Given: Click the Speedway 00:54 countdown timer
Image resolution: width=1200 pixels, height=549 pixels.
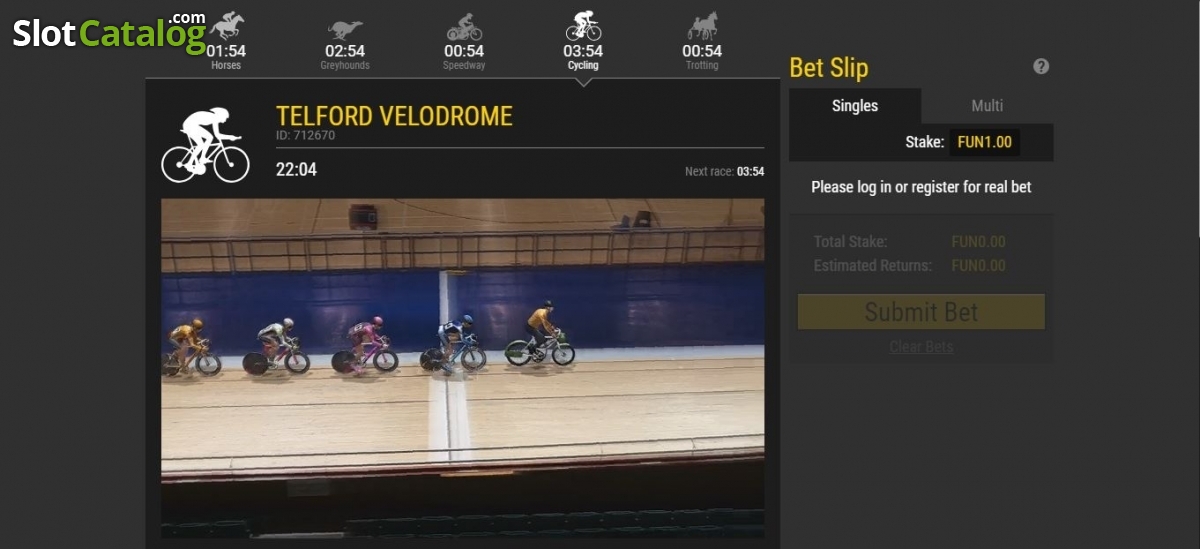Looking at the screenshot, I should click(464, 51).
